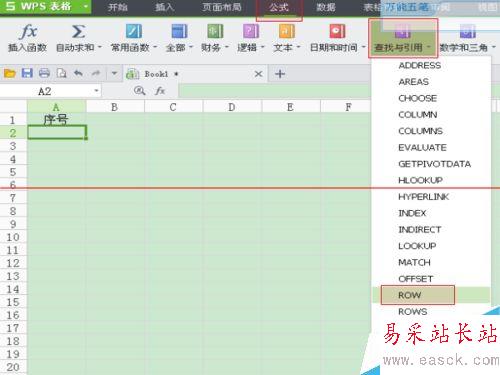The height and width of the screenshot is (375, 500).
Task: Choose the ROWS function
Action: [413, 312]
